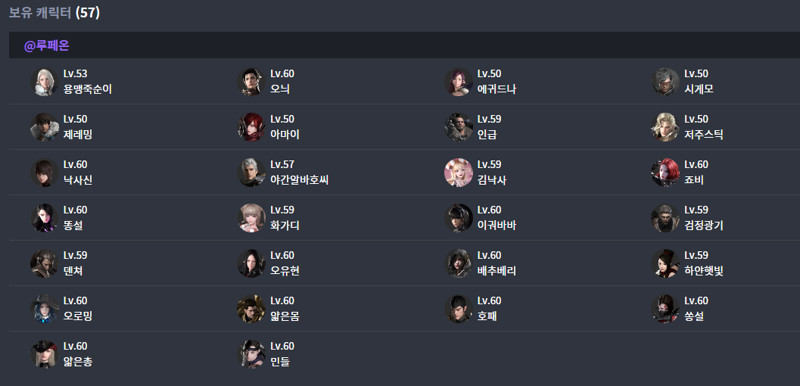Viewport: 800px width, 386px height.
Task: Click the @루페온 server header
Action: (x=46, y=46)
